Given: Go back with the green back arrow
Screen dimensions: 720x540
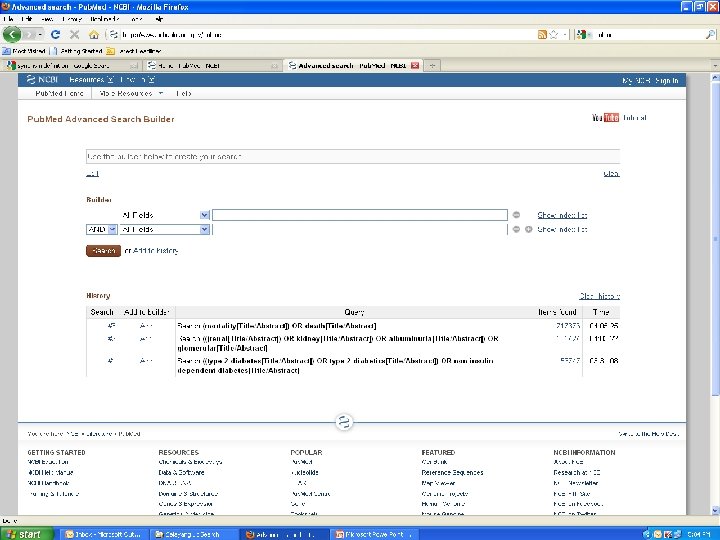Looking at the screenshot, I should [11, 34].
